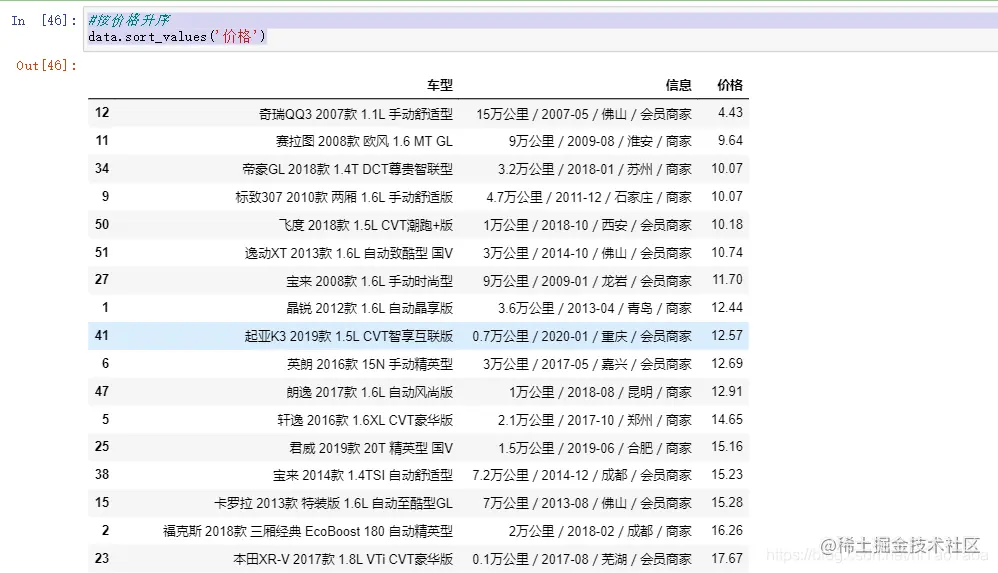Click the 信息 column header

point(678,85)
